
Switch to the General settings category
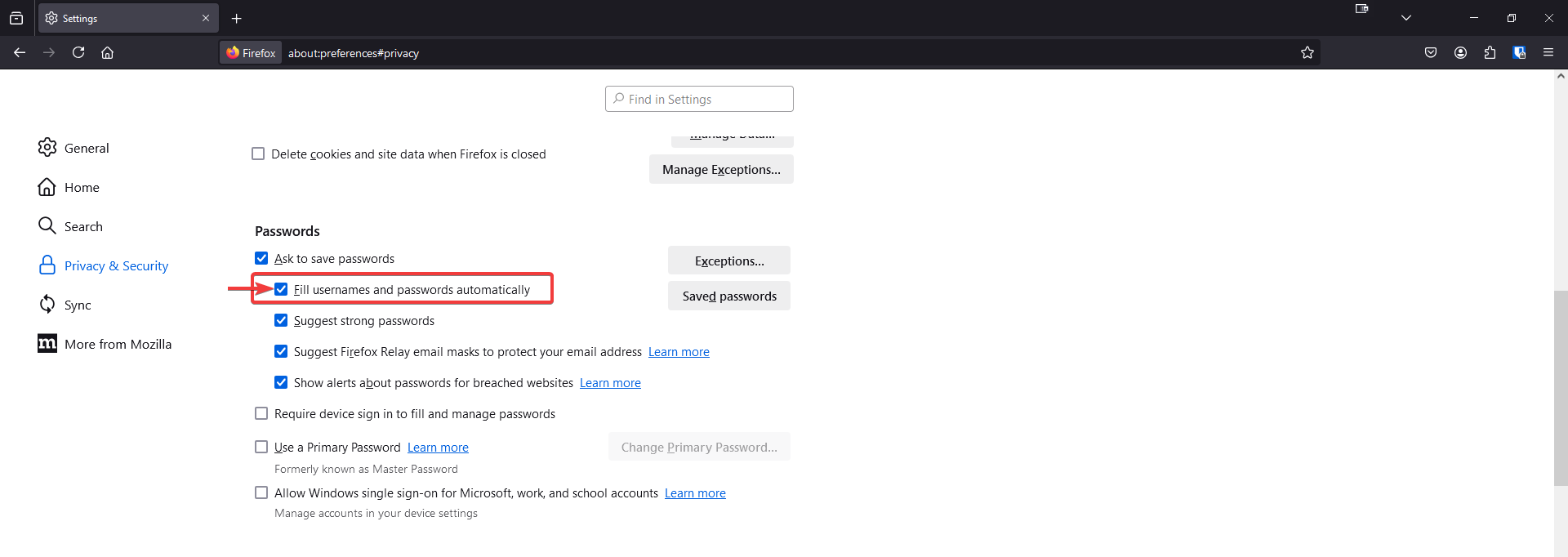point(86,148)
